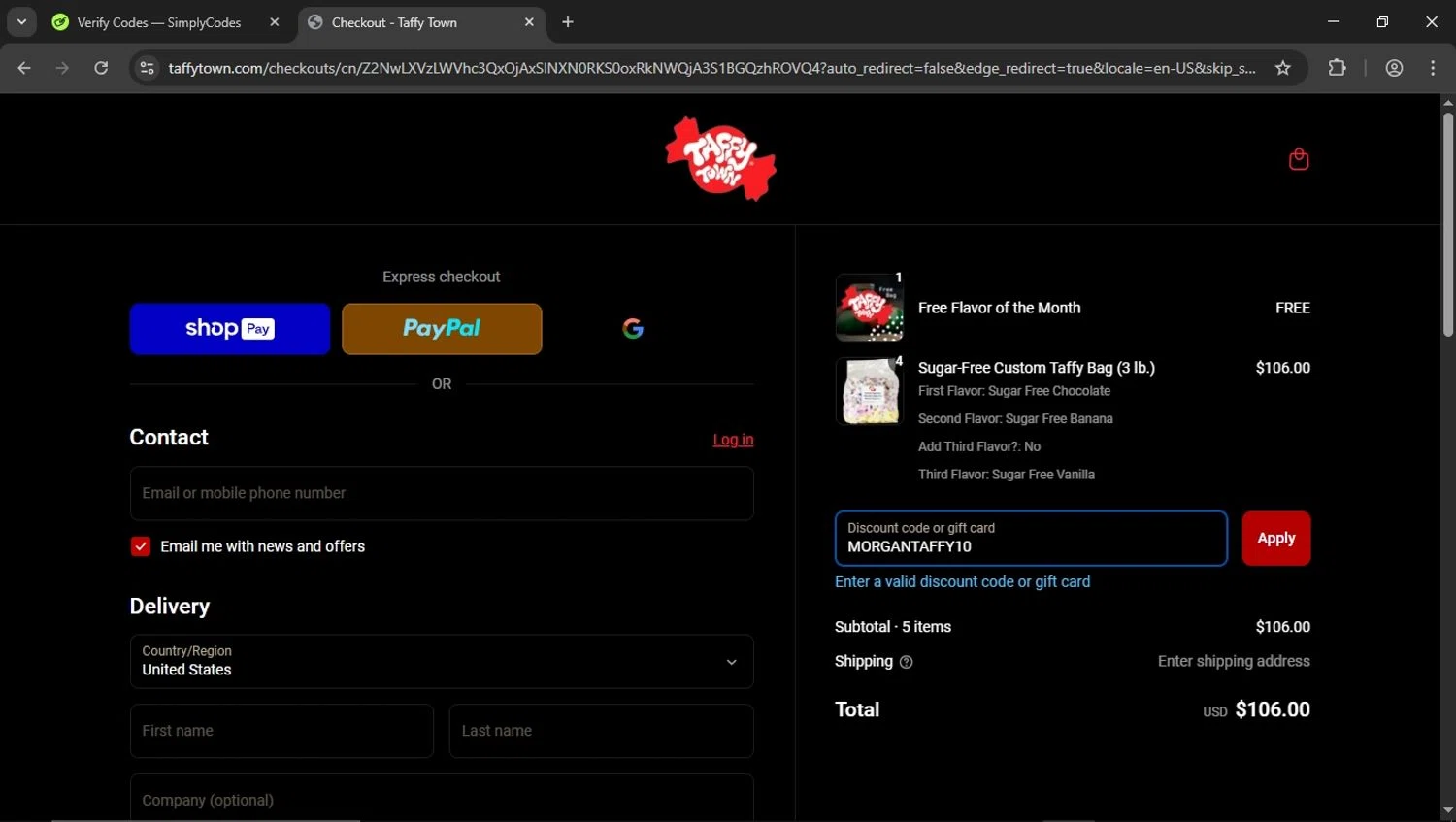Open the tab search dropdown arrow
The width and height of the screenshot is (1456, 822).
[21, 21]
